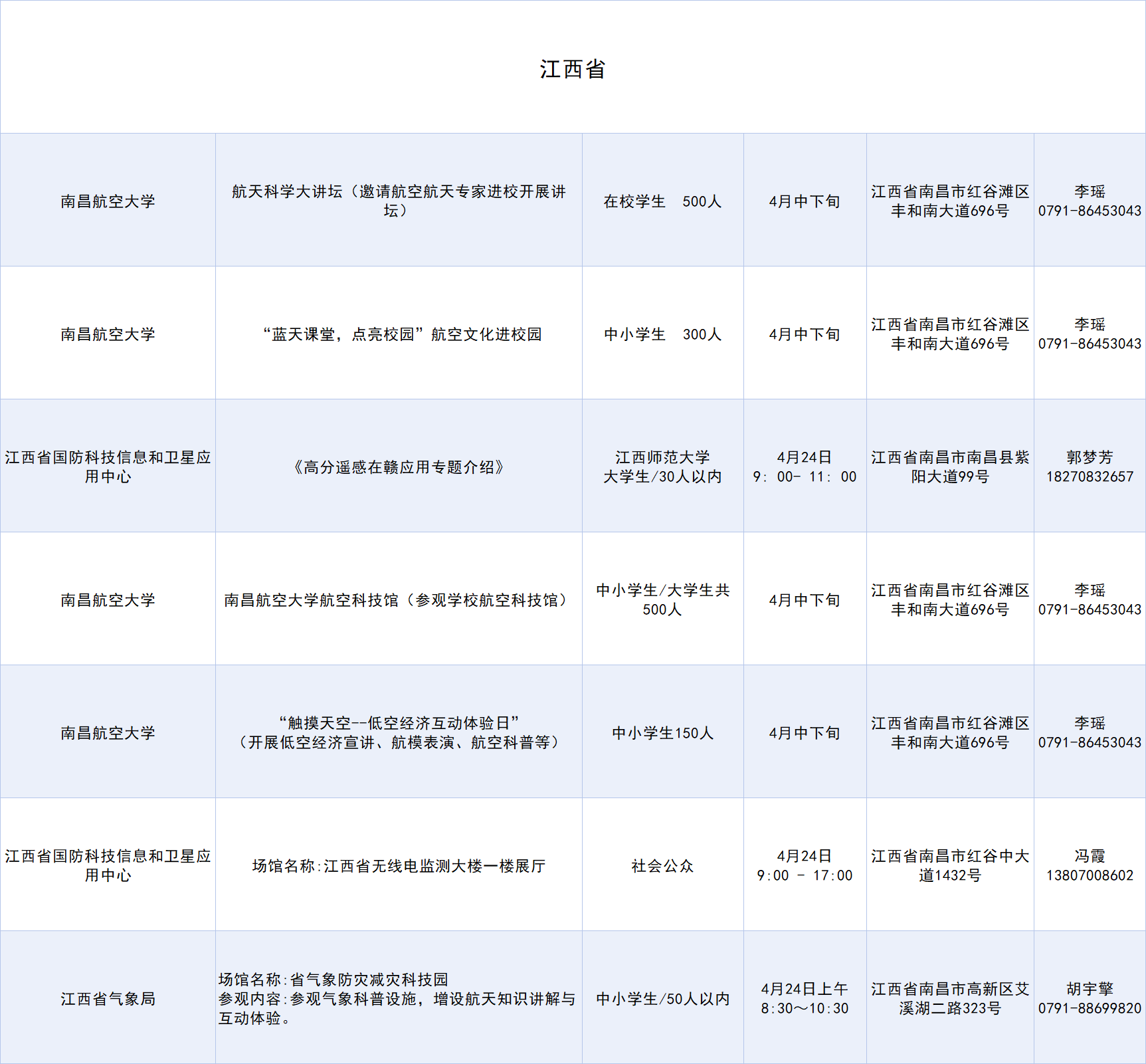Click 南昌航空大学航空科技馆 activity cell
1146x1064 pixels.
tap(399, 599)
